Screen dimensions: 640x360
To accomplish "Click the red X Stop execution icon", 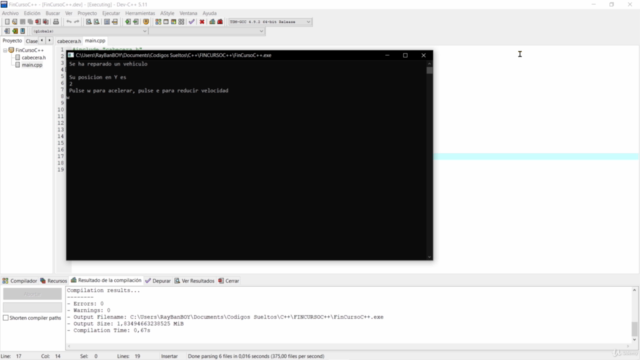I will (202, 22).
